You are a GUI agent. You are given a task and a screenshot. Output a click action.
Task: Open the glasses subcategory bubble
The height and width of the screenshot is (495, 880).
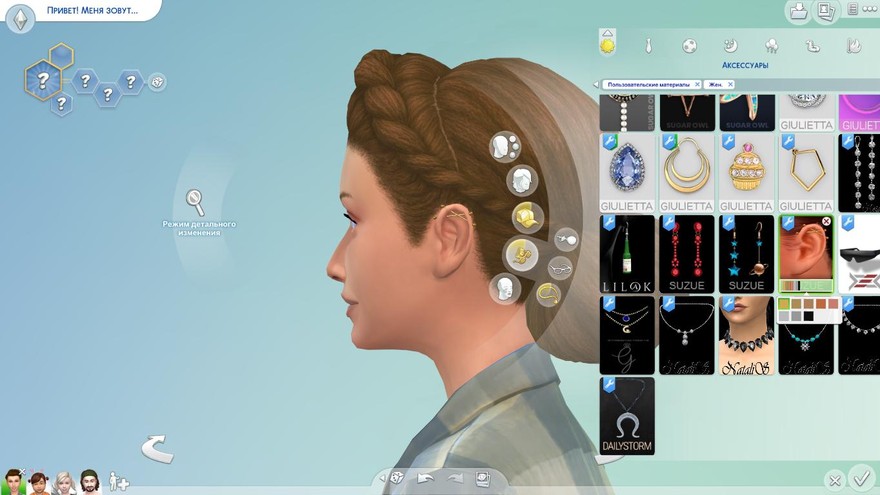click(560, 269)
